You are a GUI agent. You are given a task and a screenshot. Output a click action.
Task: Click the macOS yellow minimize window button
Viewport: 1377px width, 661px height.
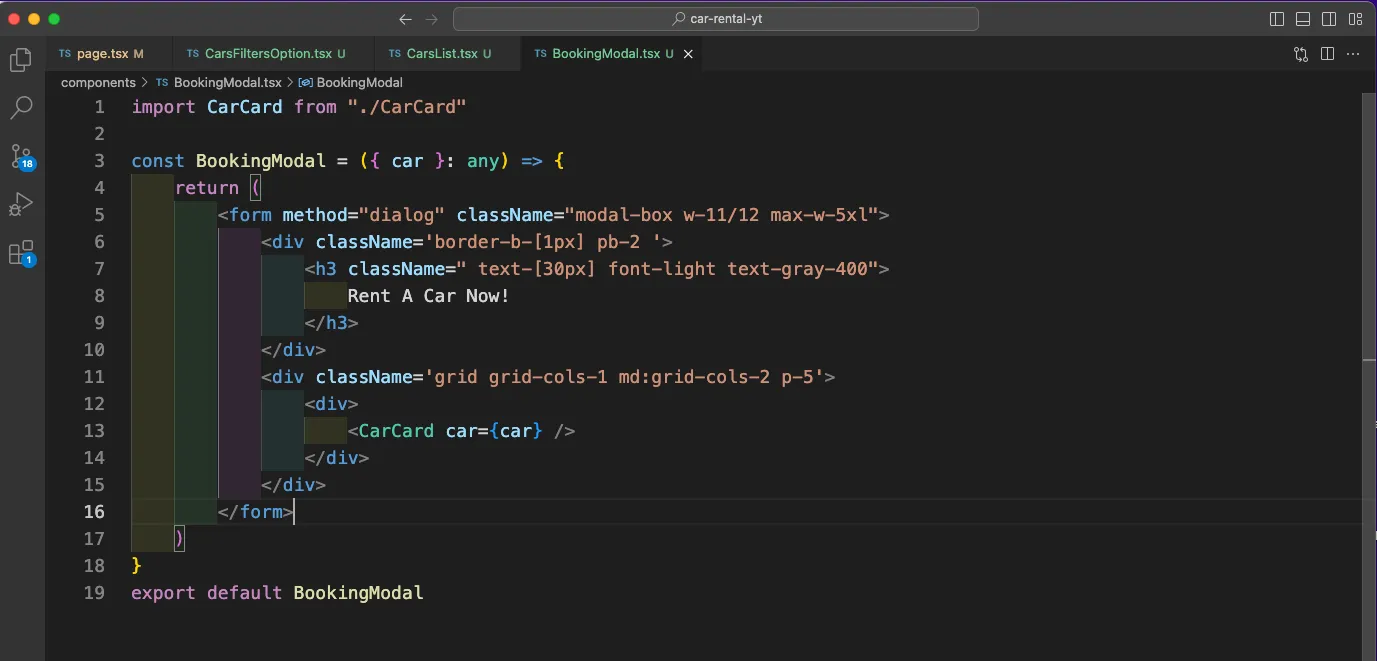pos(34,19)
